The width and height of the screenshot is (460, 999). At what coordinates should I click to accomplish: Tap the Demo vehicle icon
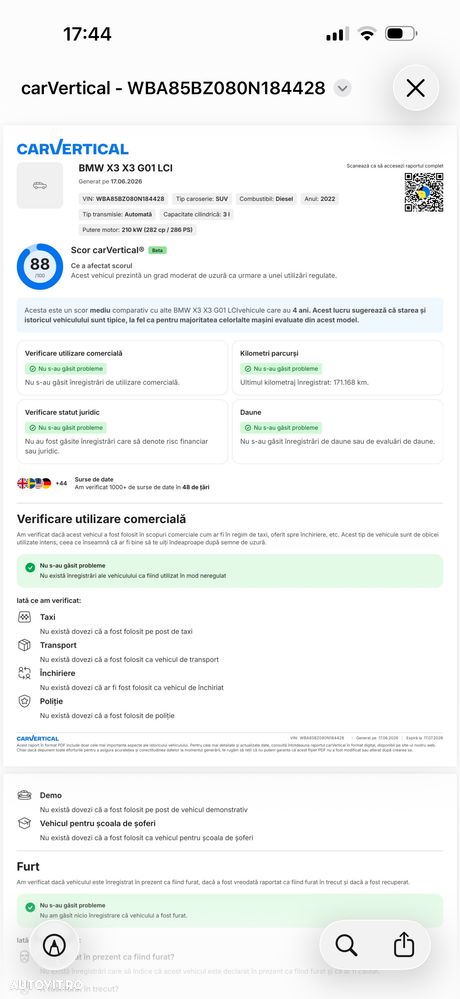coord(24,795)
